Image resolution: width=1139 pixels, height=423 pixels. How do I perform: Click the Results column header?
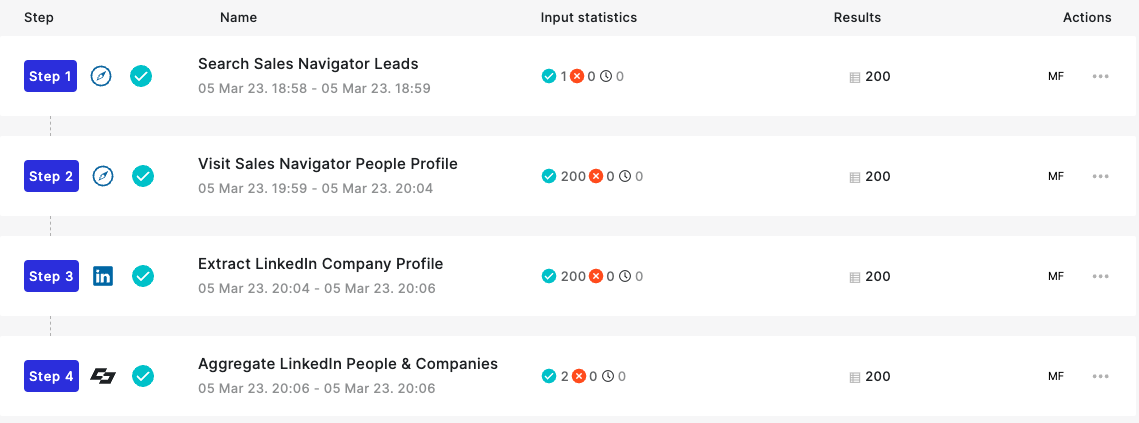coord(857,17)
